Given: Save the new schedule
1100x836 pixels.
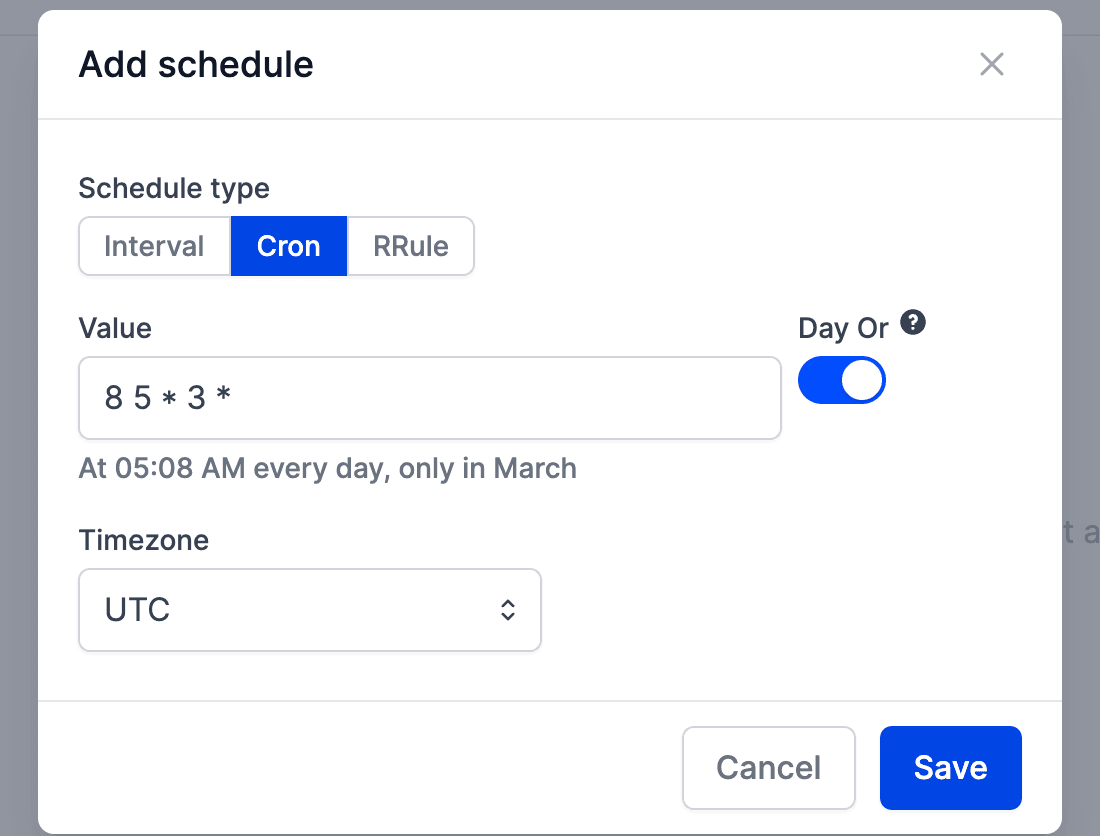Looking at the screenshot, I should tap(950, 767).
